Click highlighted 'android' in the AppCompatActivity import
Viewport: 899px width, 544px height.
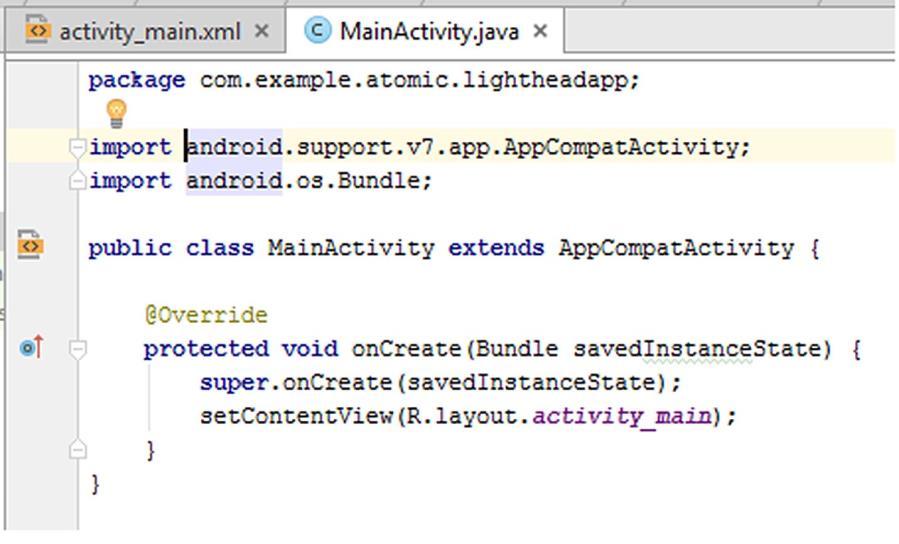click(x=234, y=147)
